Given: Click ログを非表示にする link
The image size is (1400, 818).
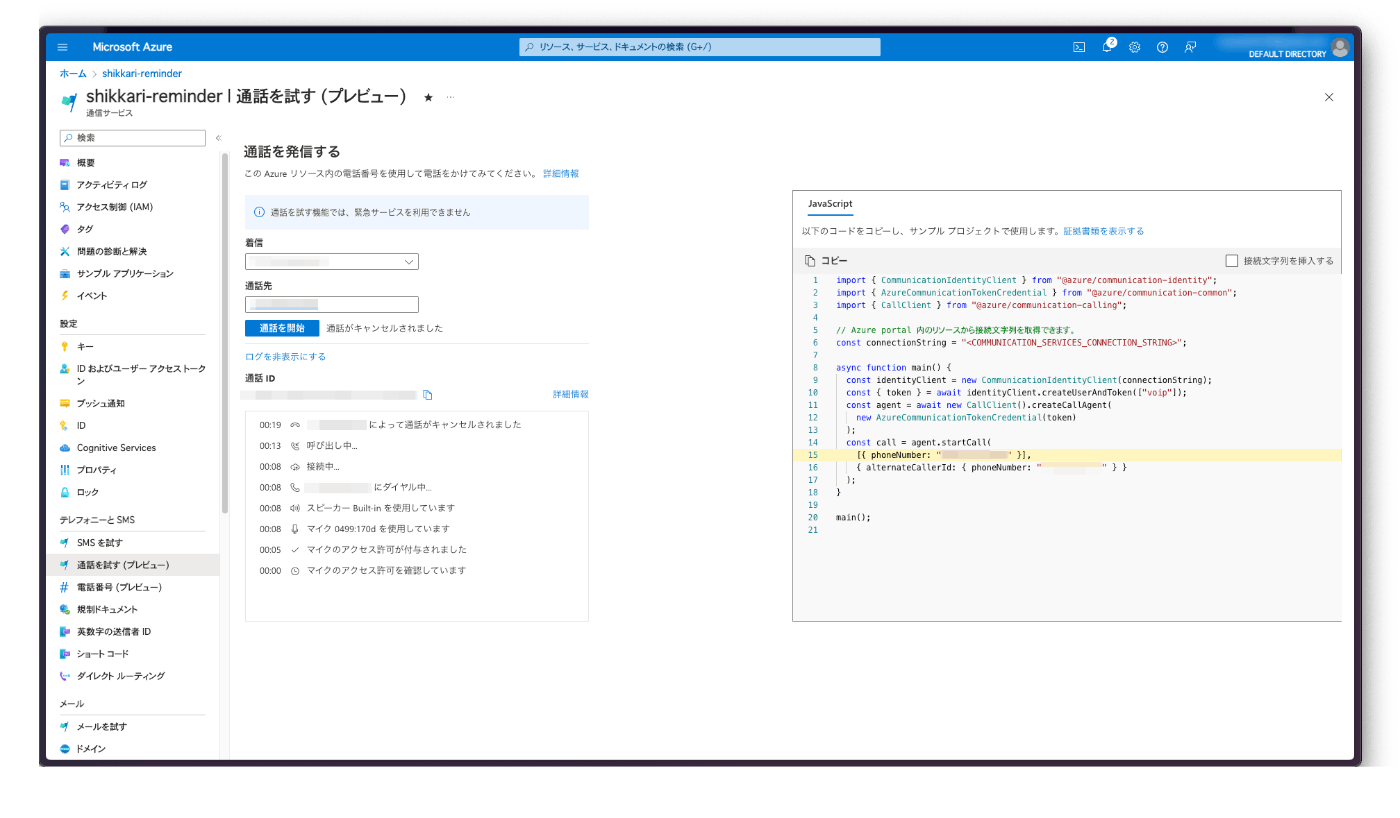Looking at the screenshot, I should tap(286, 356).
